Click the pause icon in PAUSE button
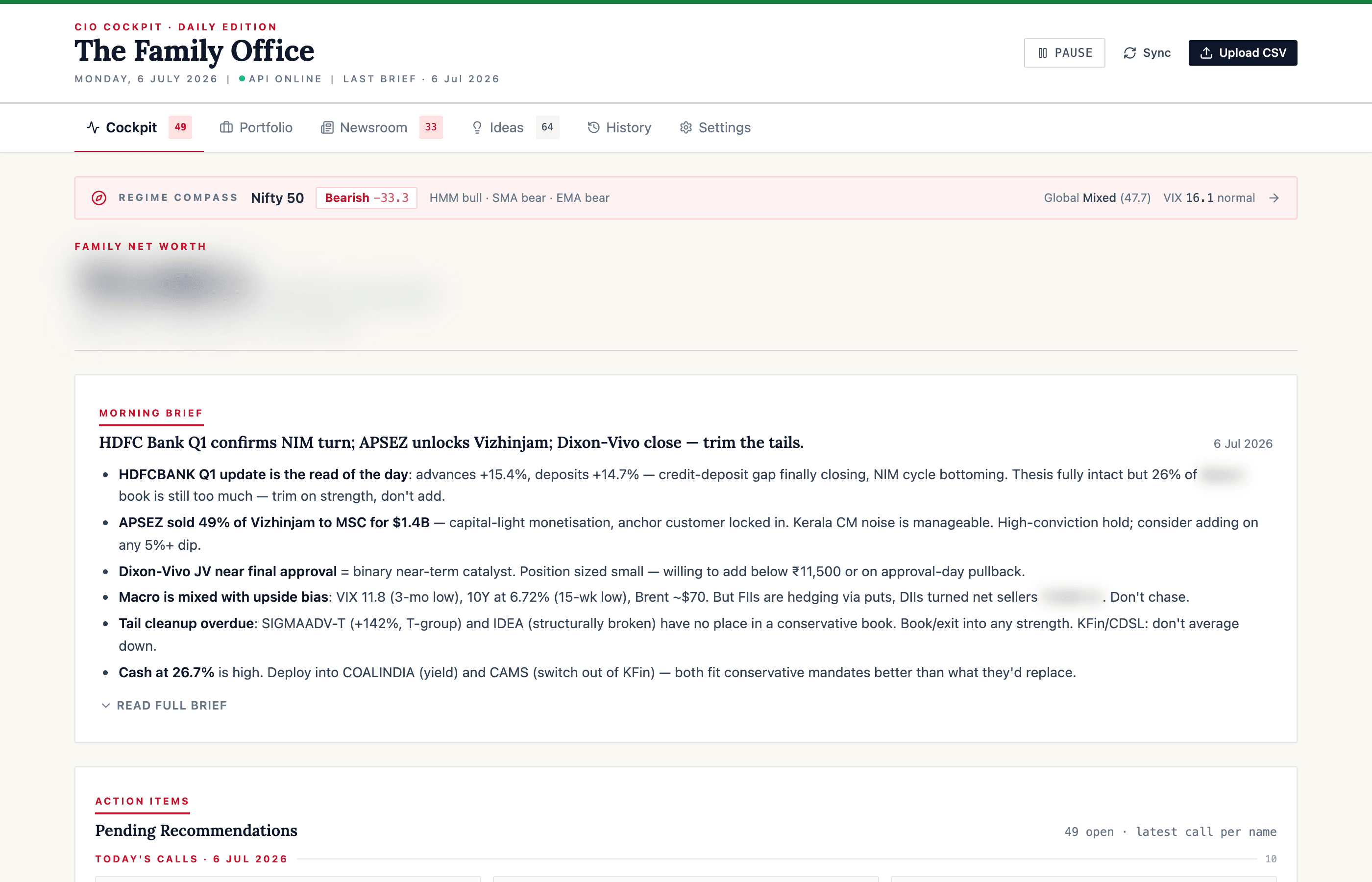Screen dimensions: 1372x882 click(x=1042, y=53)
